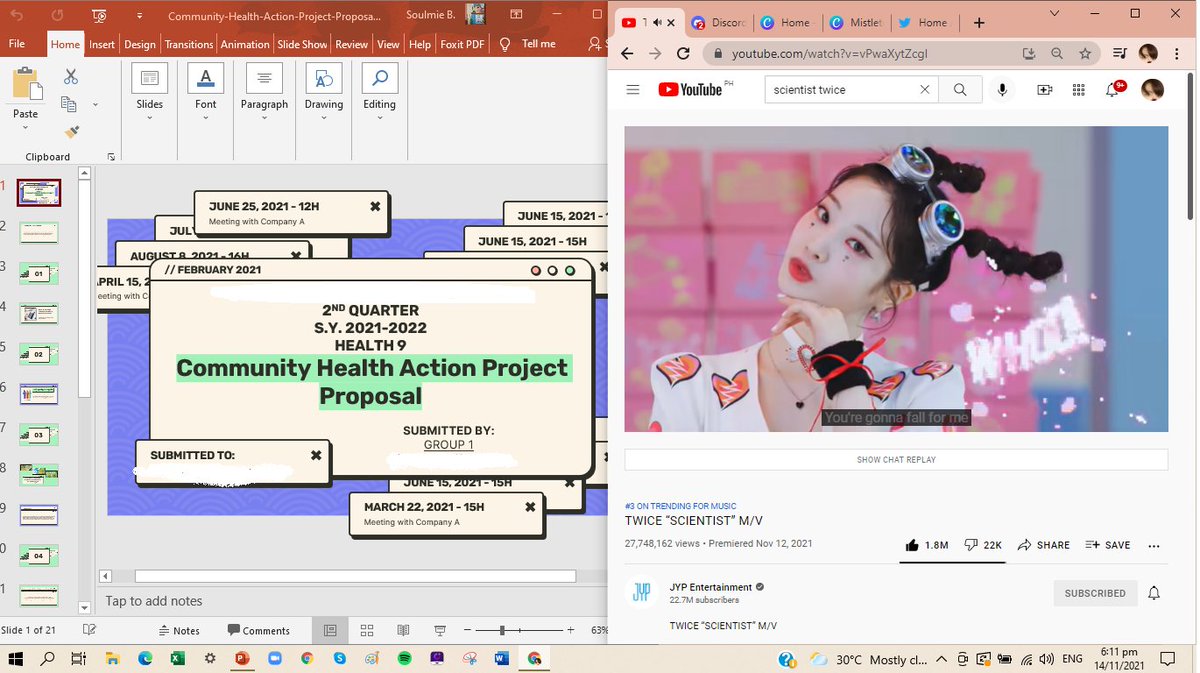Mute the YouTube tab via speaker icon

pyautogui.click(x=658, y=23)
